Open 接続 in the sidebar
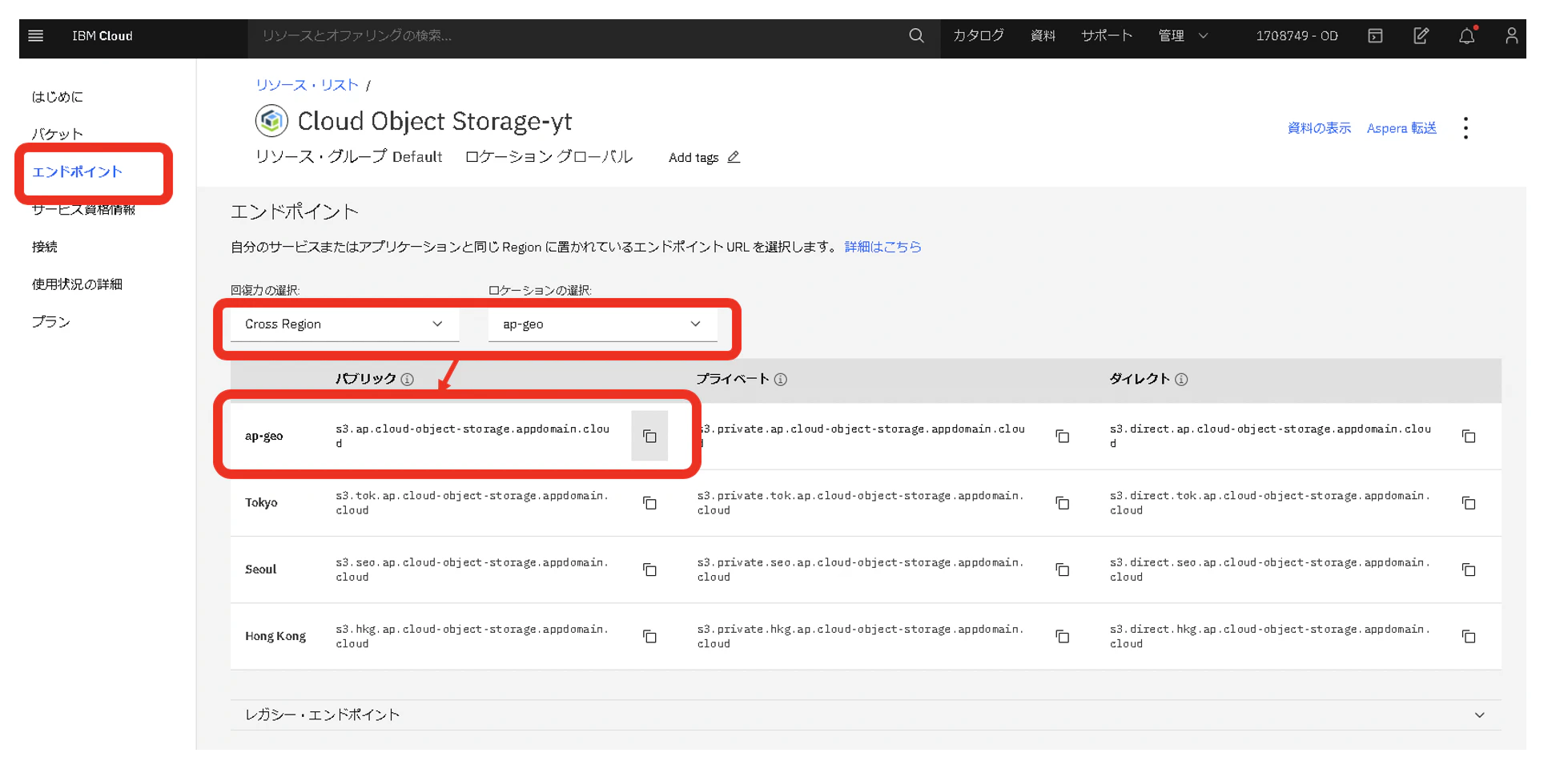Image resolution: width=1568 pixels, height=761 pixels. (x=45, y=247)
